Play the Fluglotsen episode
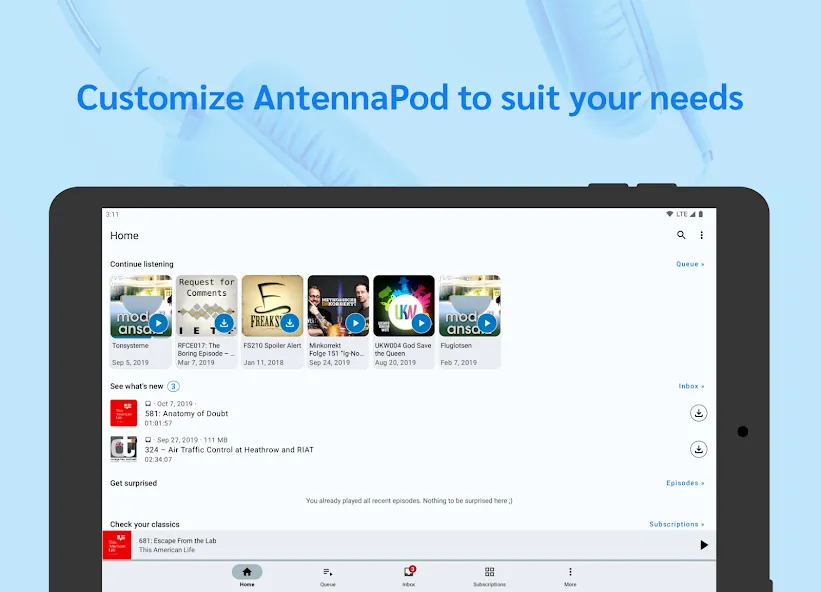This screenshot has width=821, height=592. 487,323
